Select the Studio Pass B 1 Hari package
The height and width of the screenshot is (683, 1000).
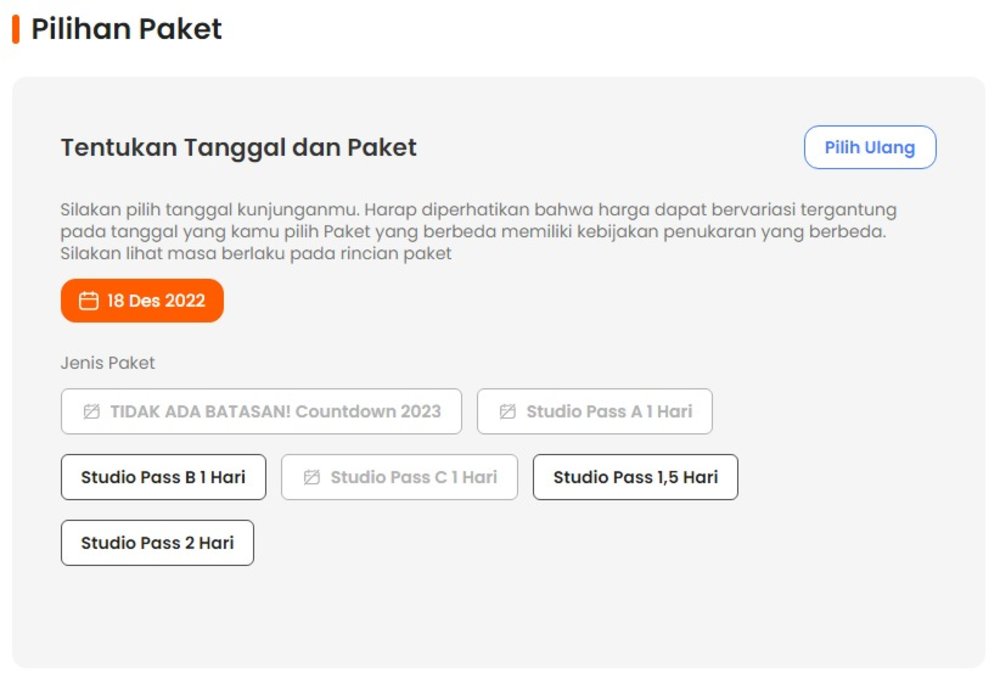coord(163,477)
